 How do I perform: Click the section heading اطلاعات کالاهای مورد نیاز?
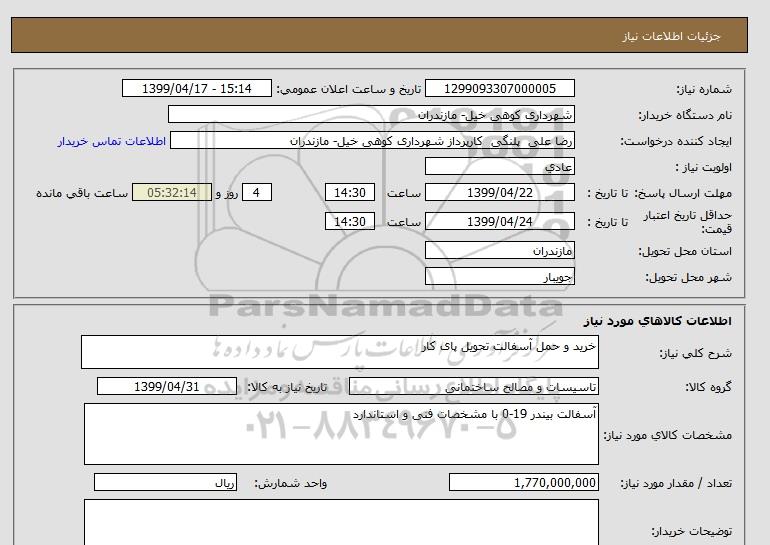658,321
